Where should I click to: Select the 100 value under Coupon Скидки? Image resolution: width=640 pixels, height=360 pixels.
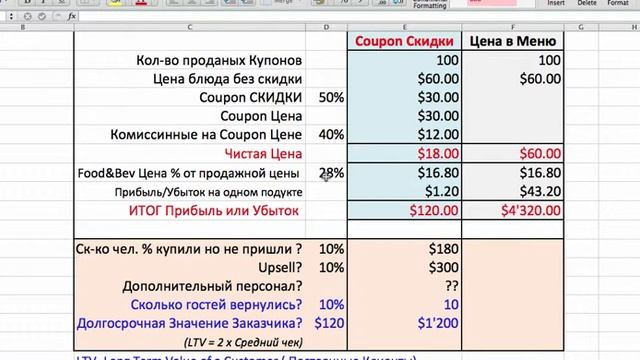[x=404, y=60]
